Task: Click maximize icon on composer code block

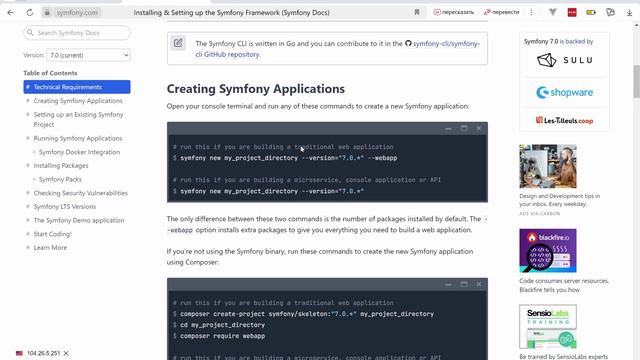Action: click(x=464, y=284)
